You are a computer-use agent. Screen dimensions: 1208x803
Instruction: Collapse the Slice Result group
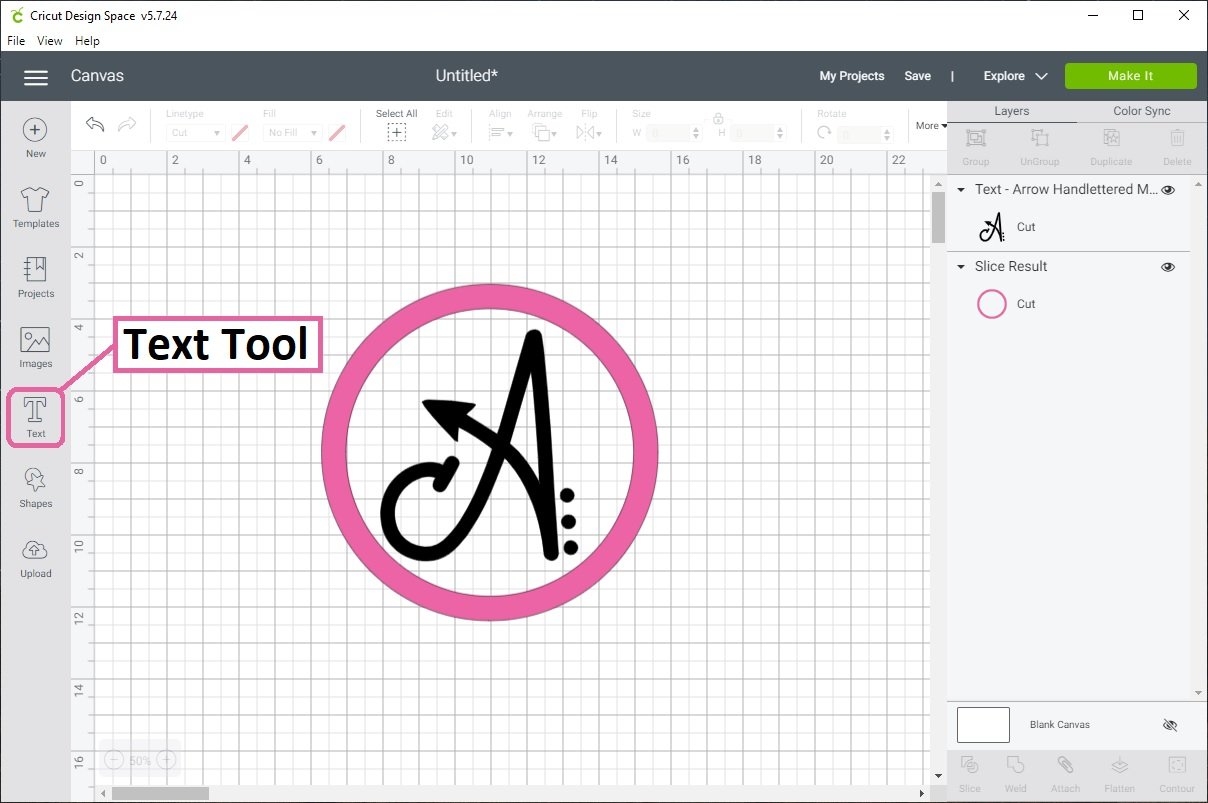pyautogui.click(x=961, y=267)
